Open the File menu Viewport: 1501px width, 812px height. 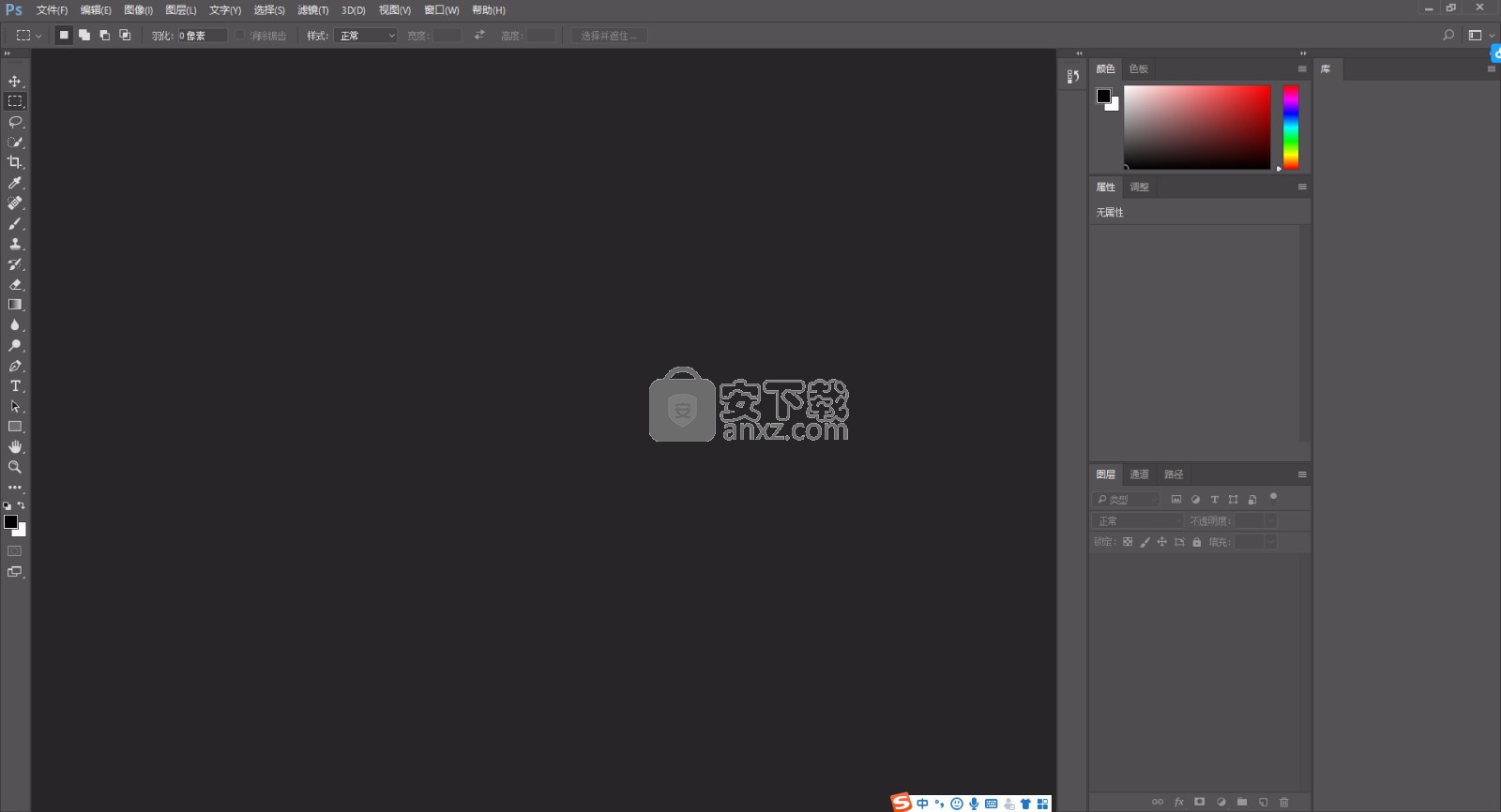[x=52, y=10]
